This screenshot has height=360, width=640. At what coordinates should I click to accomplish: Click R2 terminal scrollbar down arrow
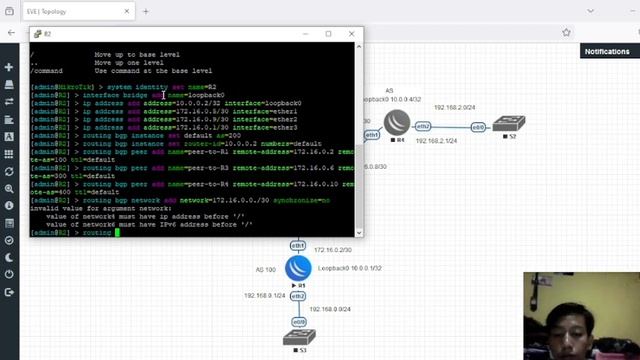359,233
